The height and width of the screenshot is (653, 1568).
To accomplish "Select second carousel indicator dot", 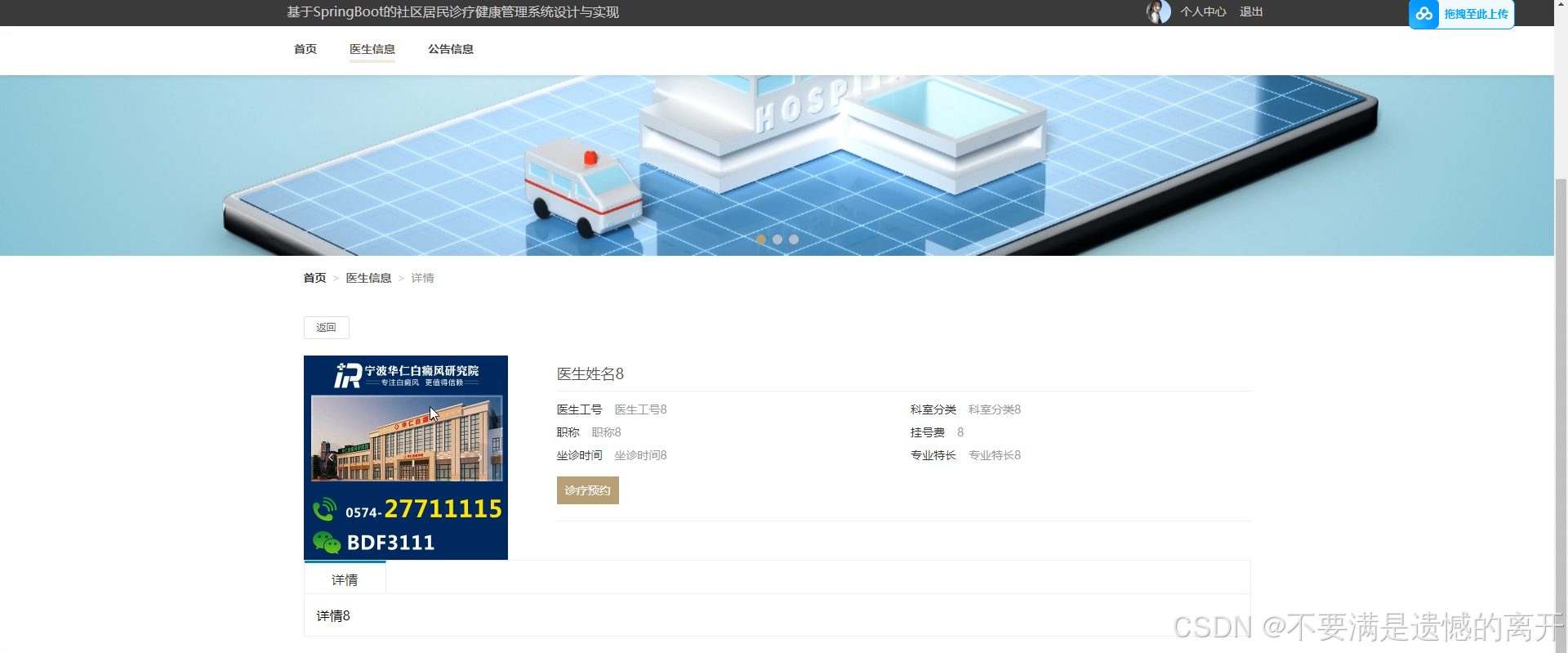I will tap(777, 239).
